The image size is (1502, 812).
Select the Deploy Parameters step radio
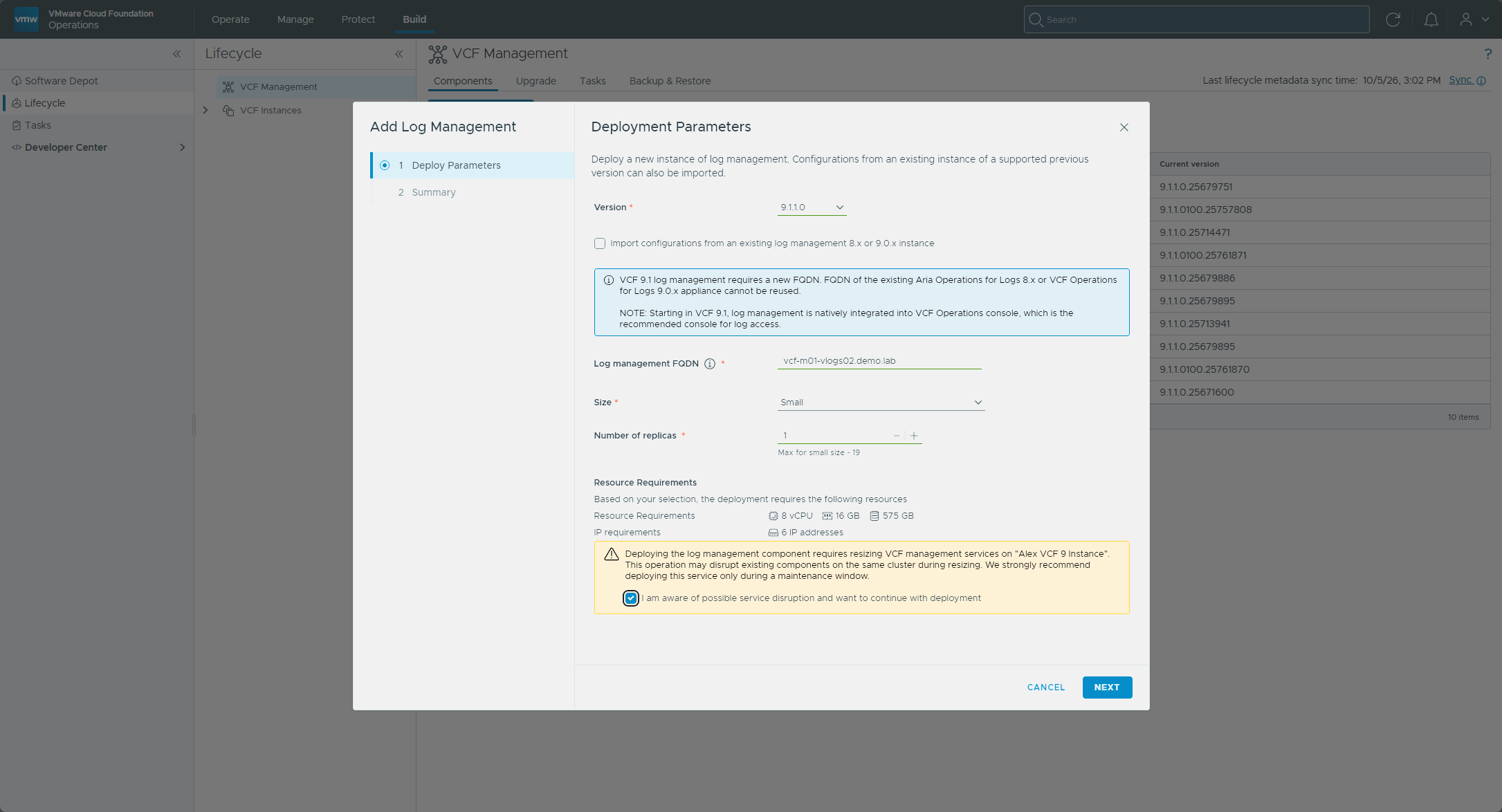pos(385,165)
